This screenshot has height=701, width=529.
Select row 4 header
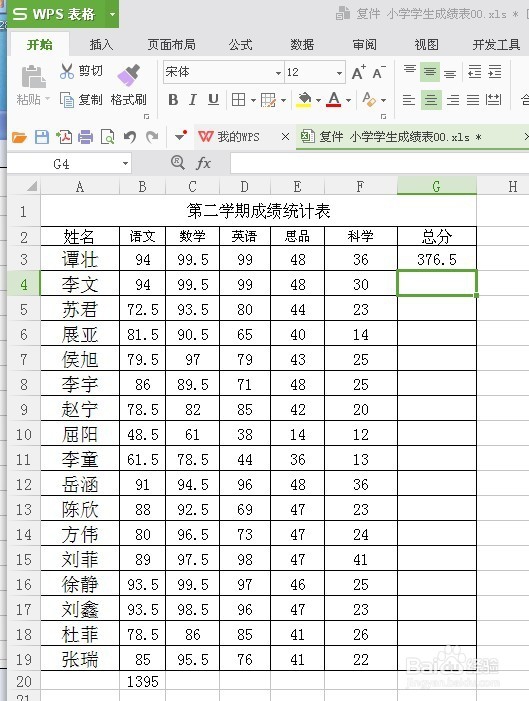pos(24,284)
